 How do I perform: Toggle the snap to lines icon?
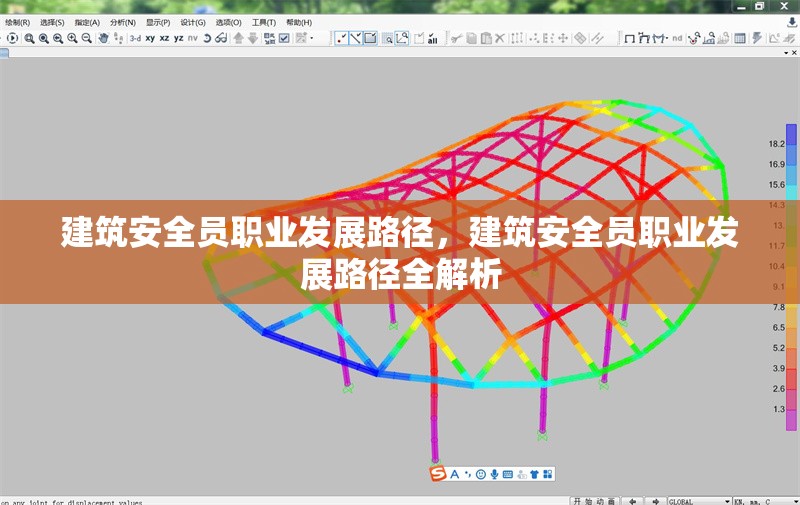point(356,38)
